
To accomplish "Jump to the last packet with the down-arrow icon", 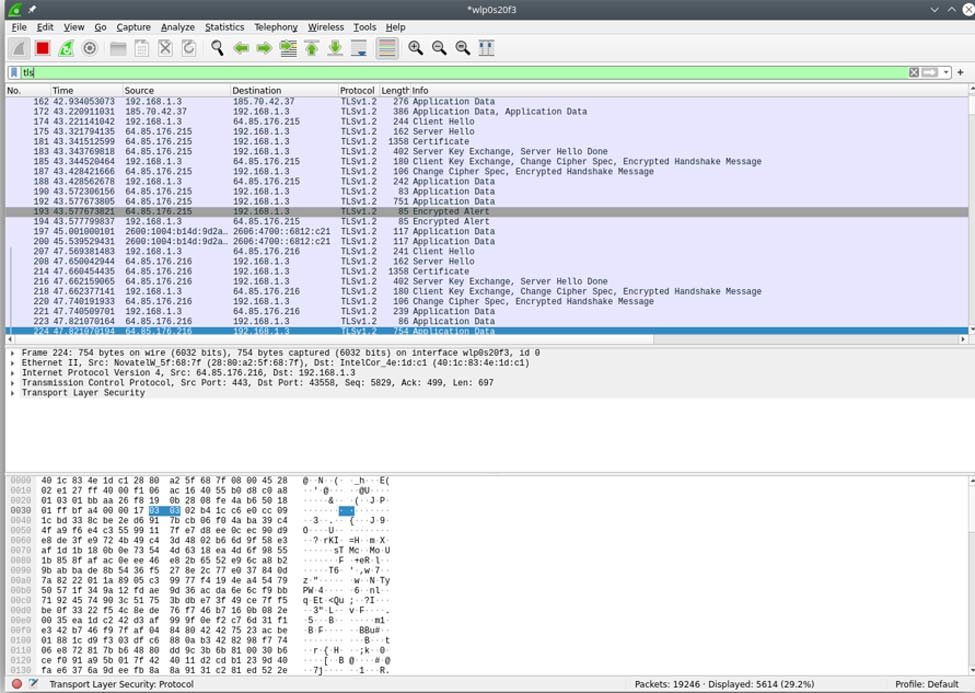I will (337, 47).
